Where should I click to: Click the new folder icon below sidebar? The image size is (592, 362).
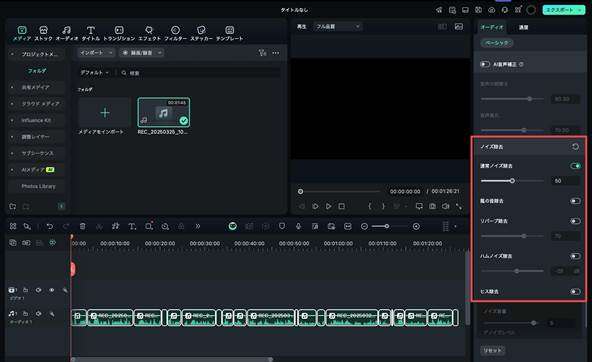(x=13, y=206)
